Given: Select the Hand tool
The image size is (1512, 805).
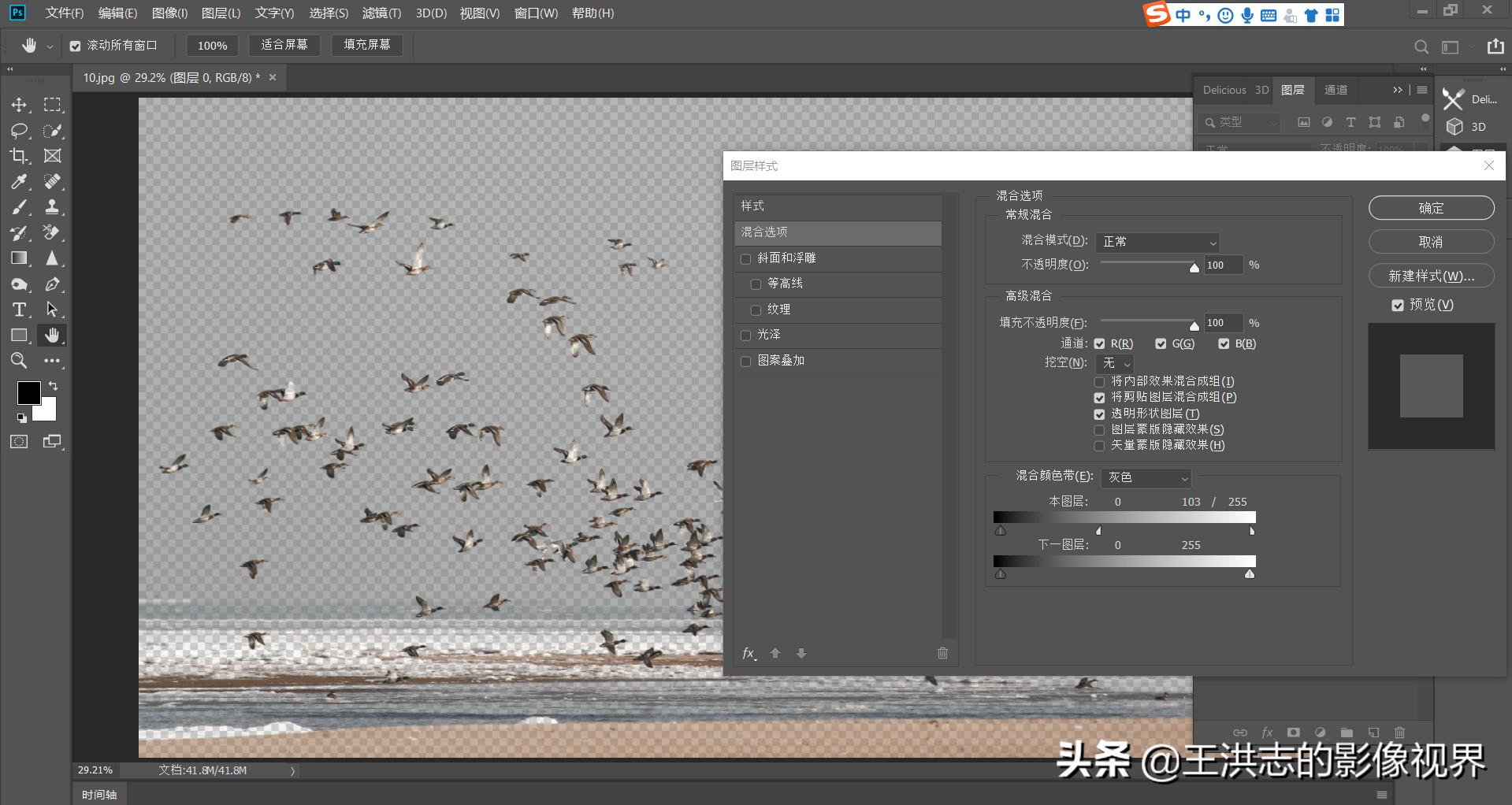Looking at the screenshot, I should click(52, 335).
